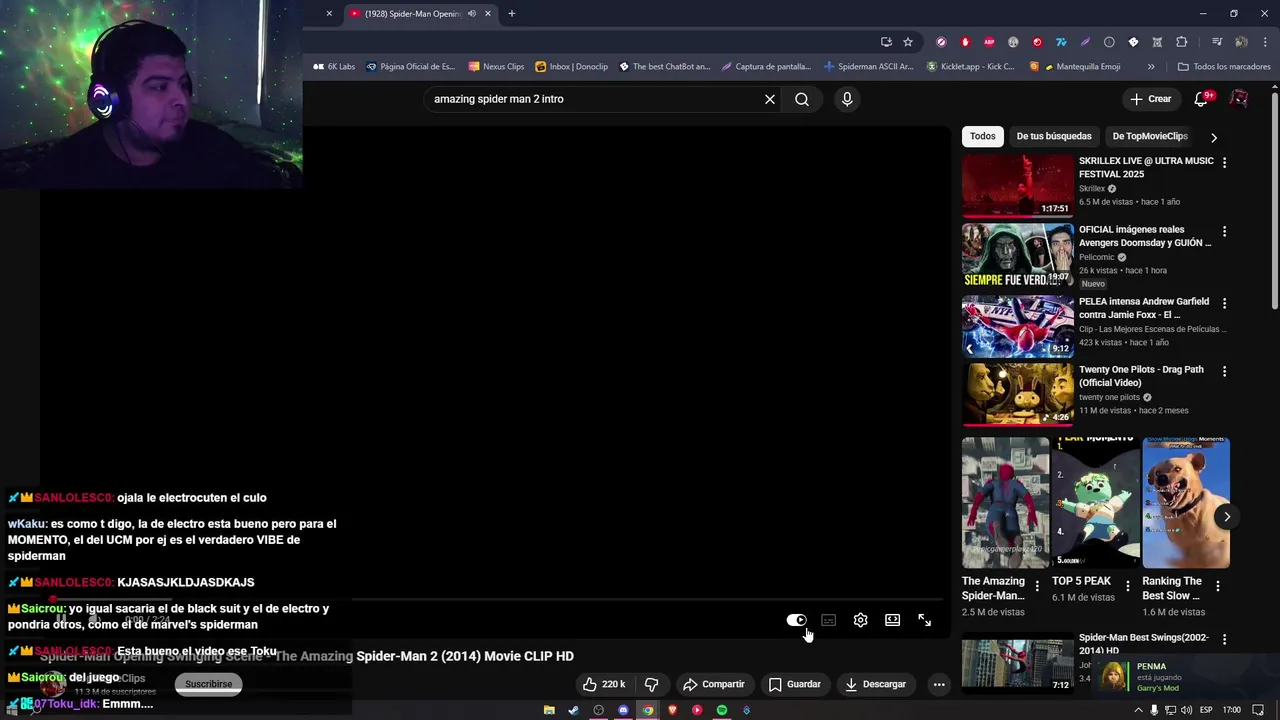Close the active Spider-Man Opening tab
This screenshot has width=1280, height=720.
(x=488, y=14)
